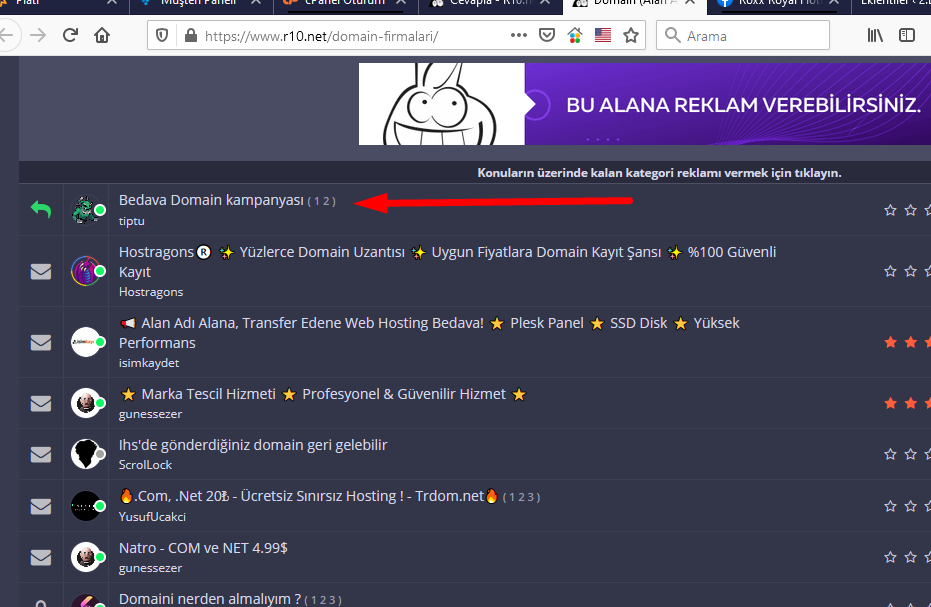Click the colorful extension icon in URL bar
The height and width of the screenshot is (607, 931).
point(575,36)
